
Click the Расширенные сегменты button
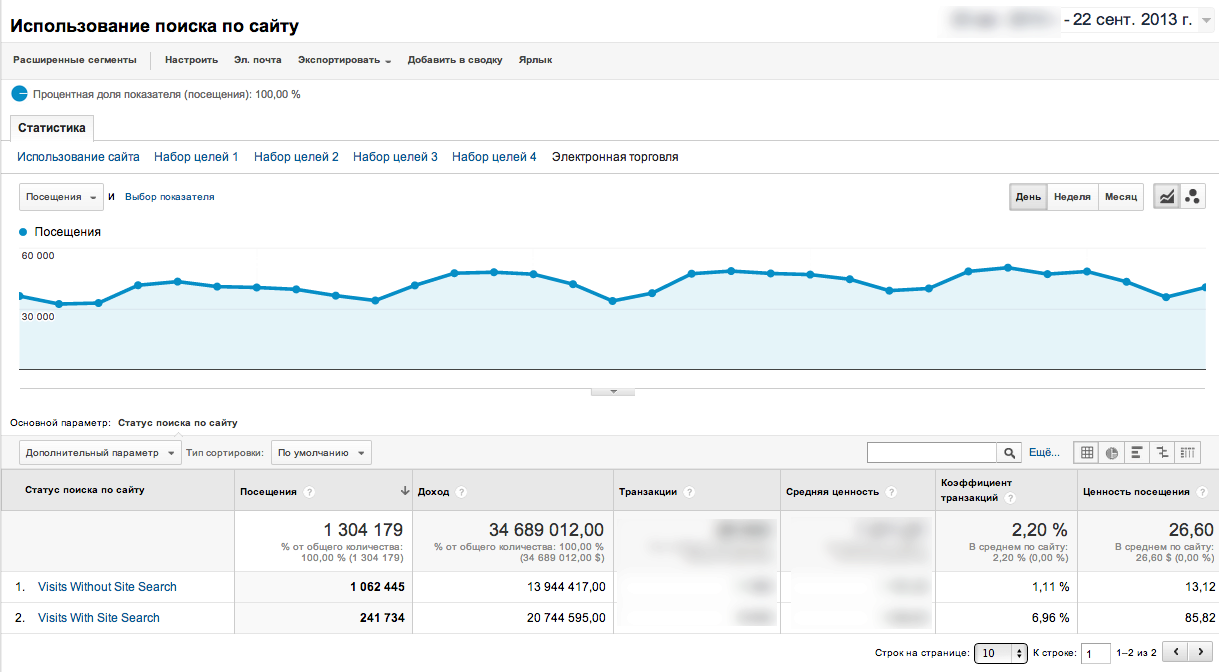coord(75,60)
